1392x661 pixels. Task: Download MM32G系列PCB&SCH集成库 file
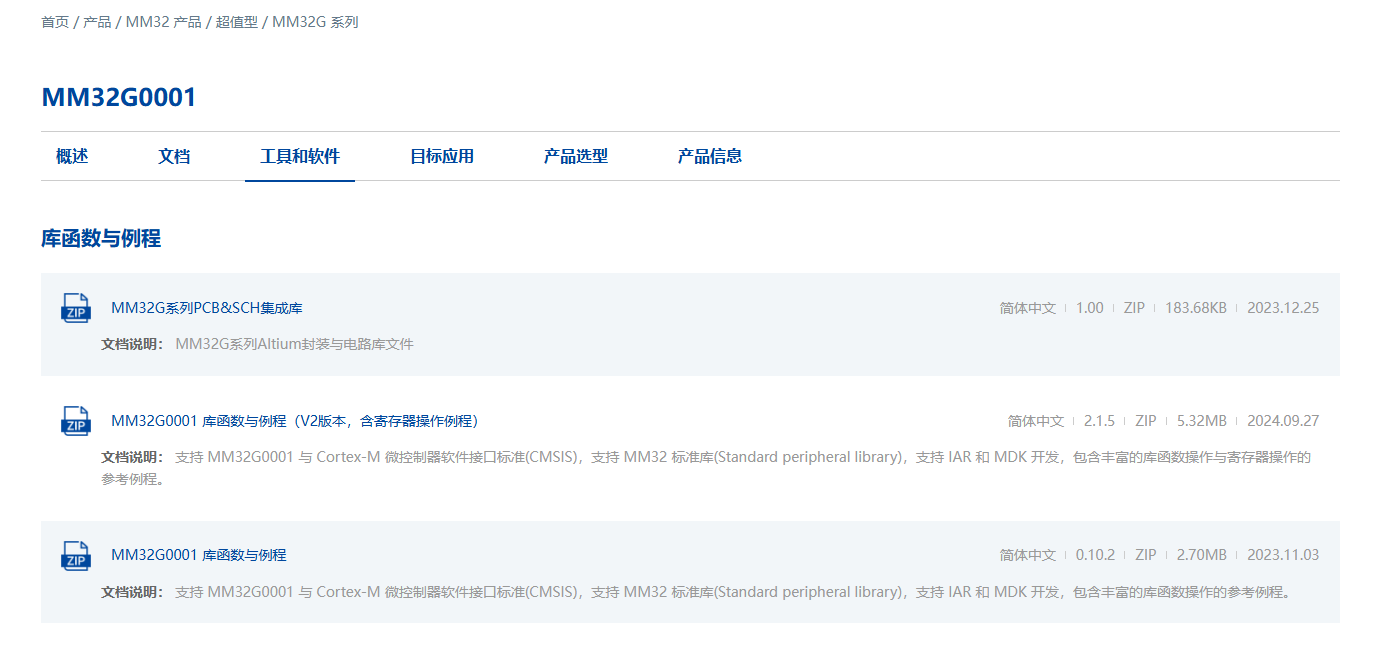pyautogui.click(x=207, y=308)
